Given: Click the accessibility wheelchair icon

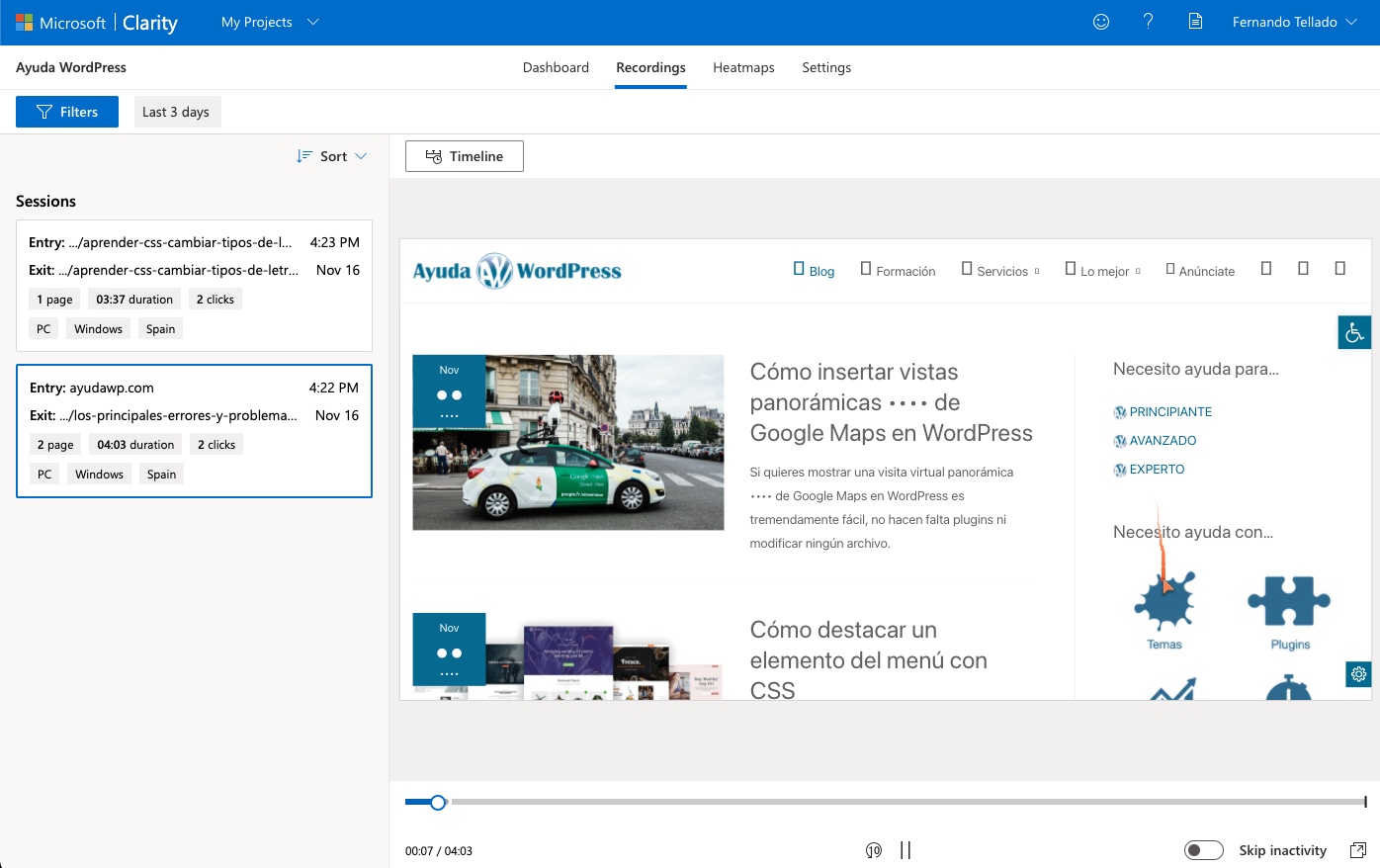Looking at the screenshot, I should tap(1354, 333).
